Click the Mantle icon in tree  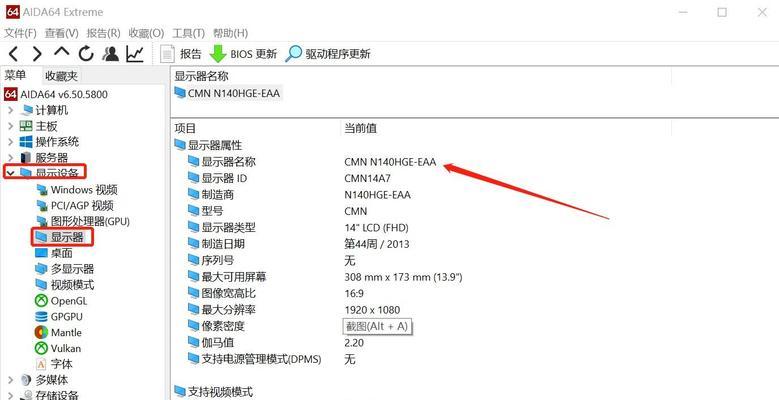coord(41,333)
